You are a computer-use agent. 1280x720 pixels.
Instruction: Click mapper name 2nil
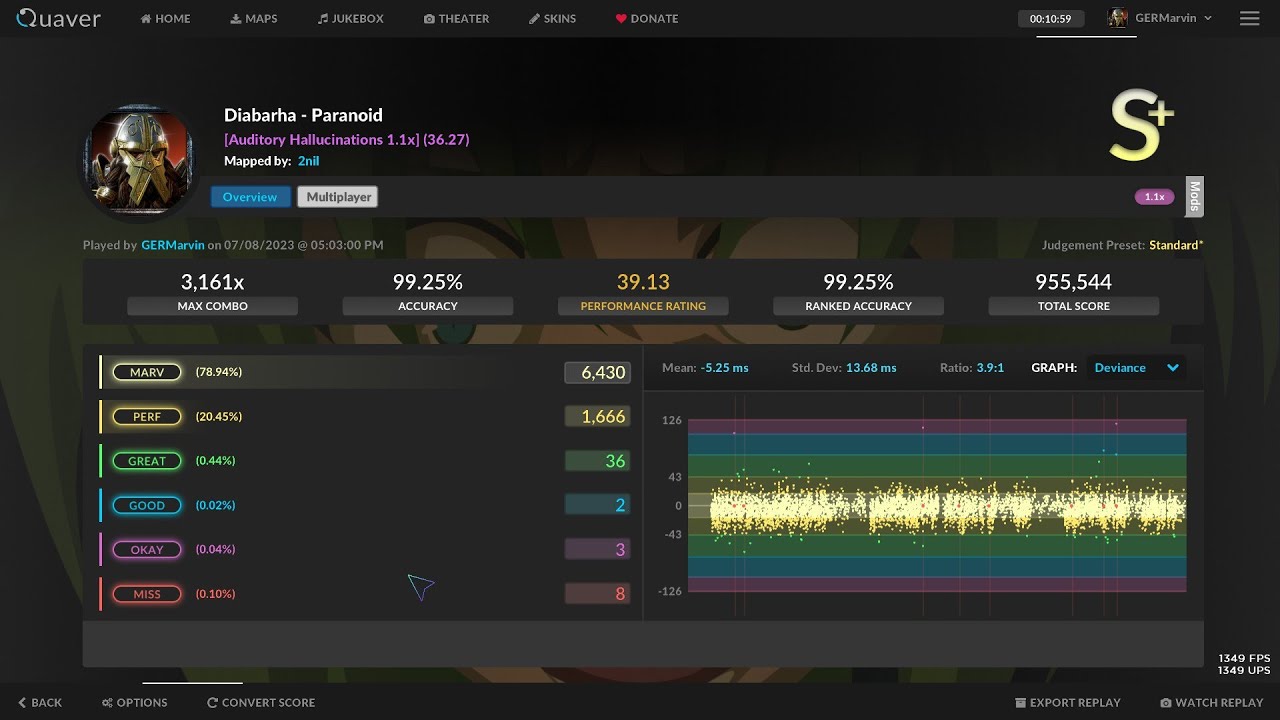[x=308, y=160]
